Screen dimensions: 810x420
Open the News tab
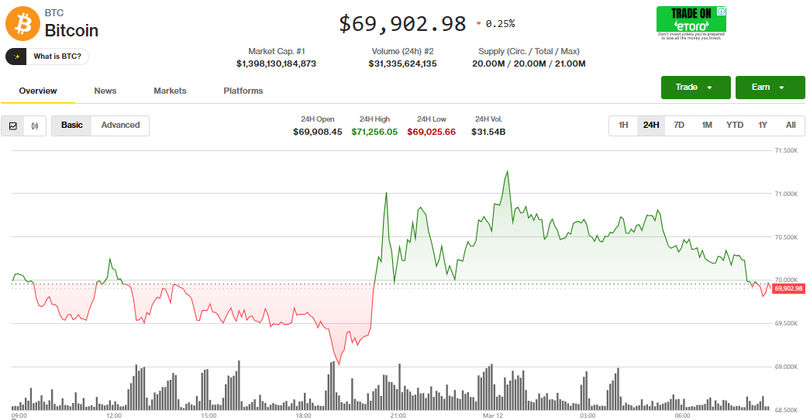pyautogui.click(x=105, y=91)
